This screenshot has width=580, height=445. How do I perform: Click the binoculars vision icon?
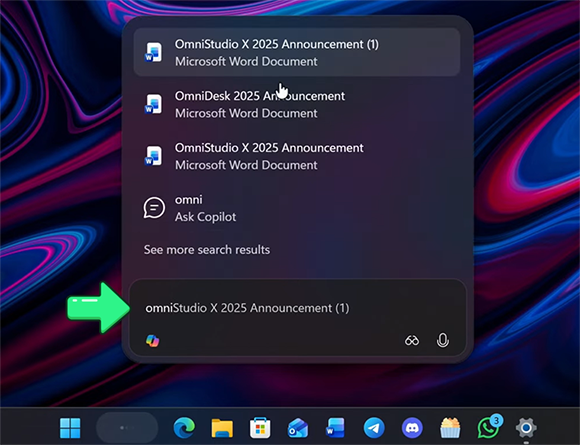coord(412,340)
